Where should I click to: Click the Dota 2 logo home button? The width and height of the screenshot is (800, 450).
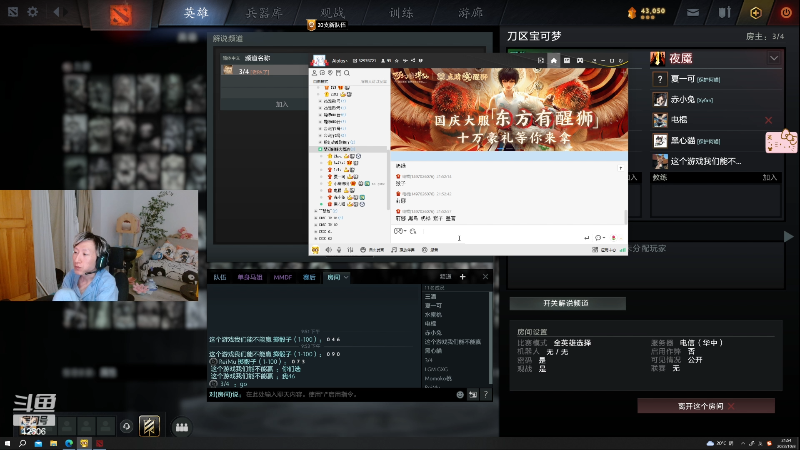coord(121,14)
